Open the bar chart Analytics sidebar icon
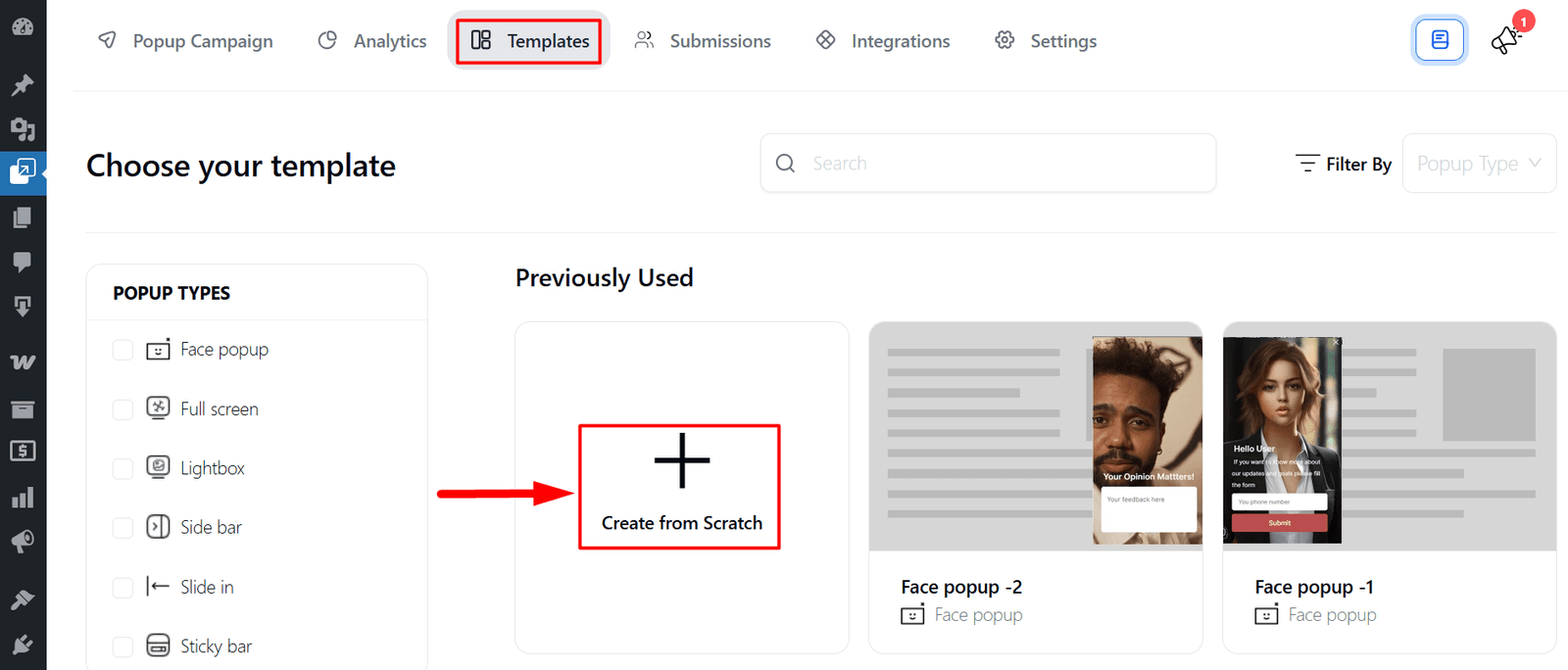 pyautogui.click(x=23, y=498)
